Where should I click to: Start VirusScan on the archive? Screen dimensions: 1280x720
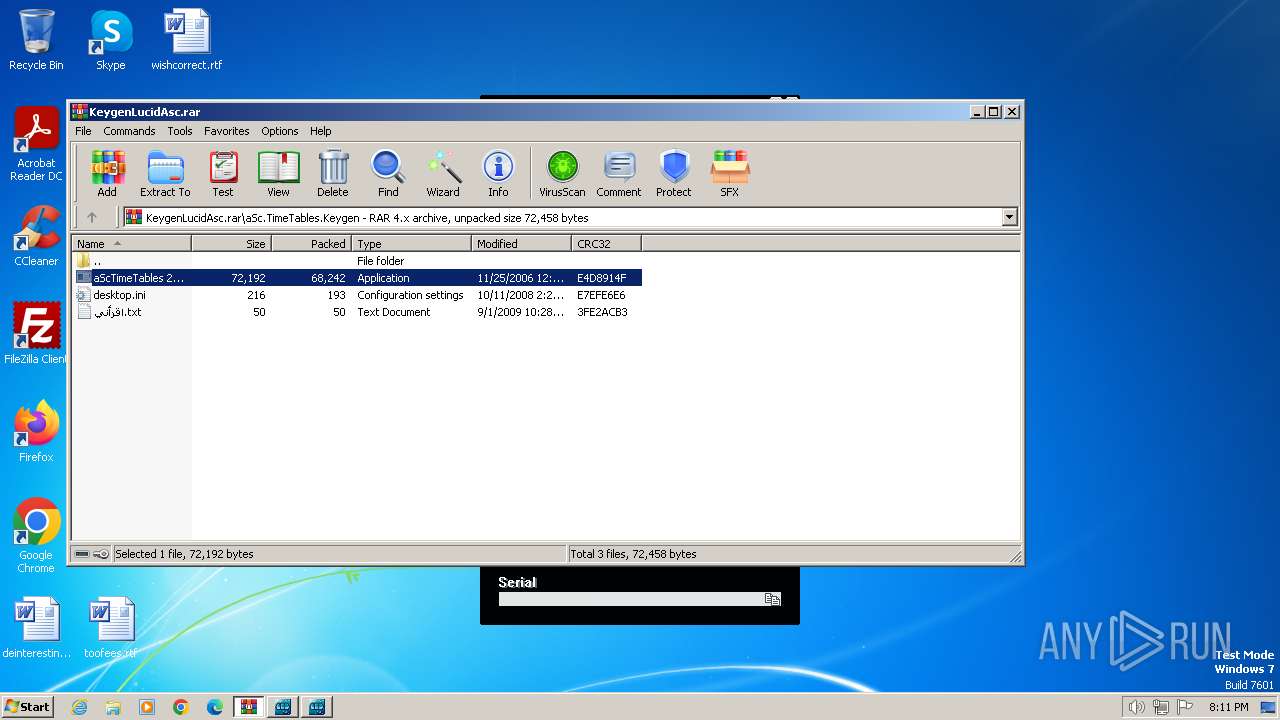(x=562, y=174)
